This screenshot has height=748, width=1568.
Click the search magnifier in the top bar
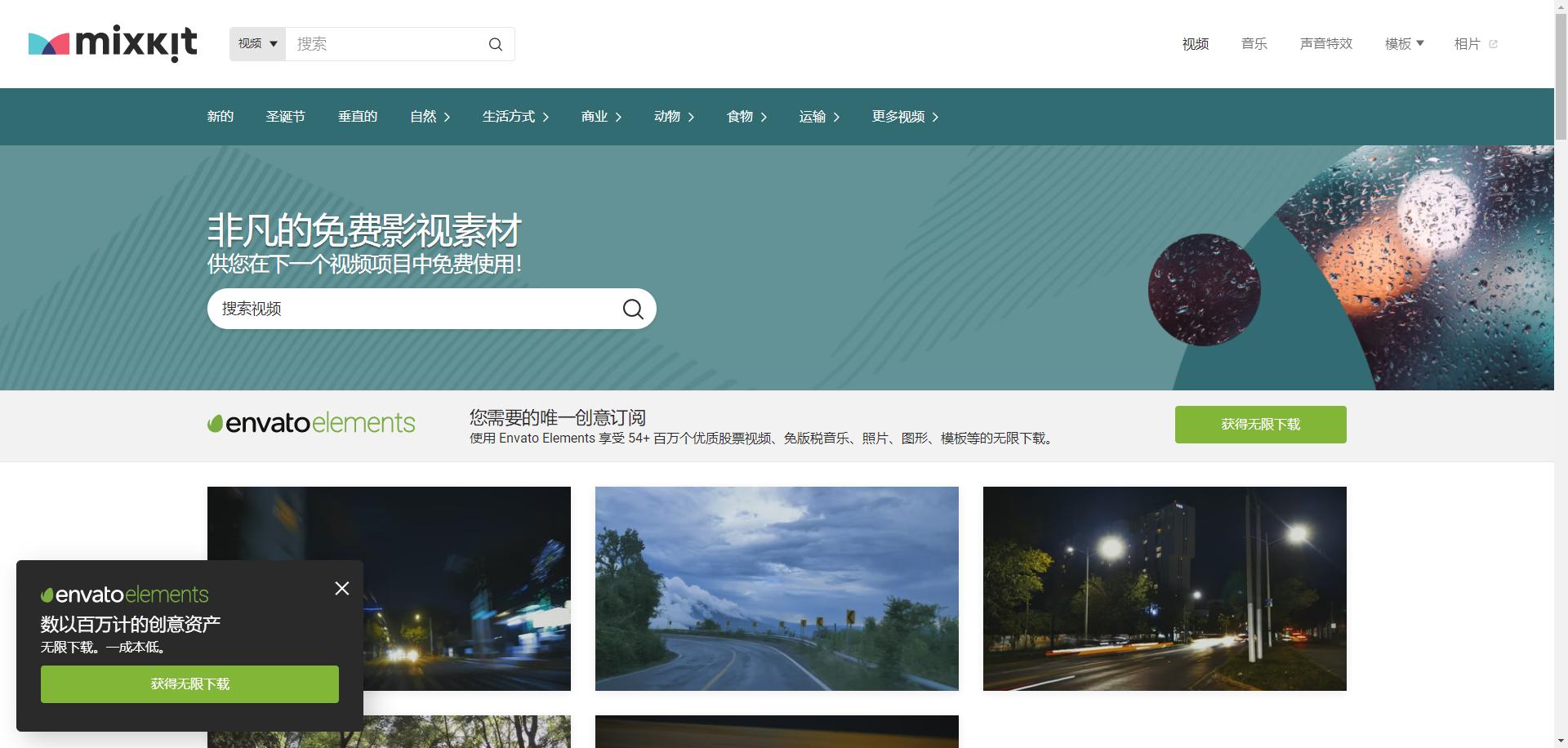coord(495,43)
